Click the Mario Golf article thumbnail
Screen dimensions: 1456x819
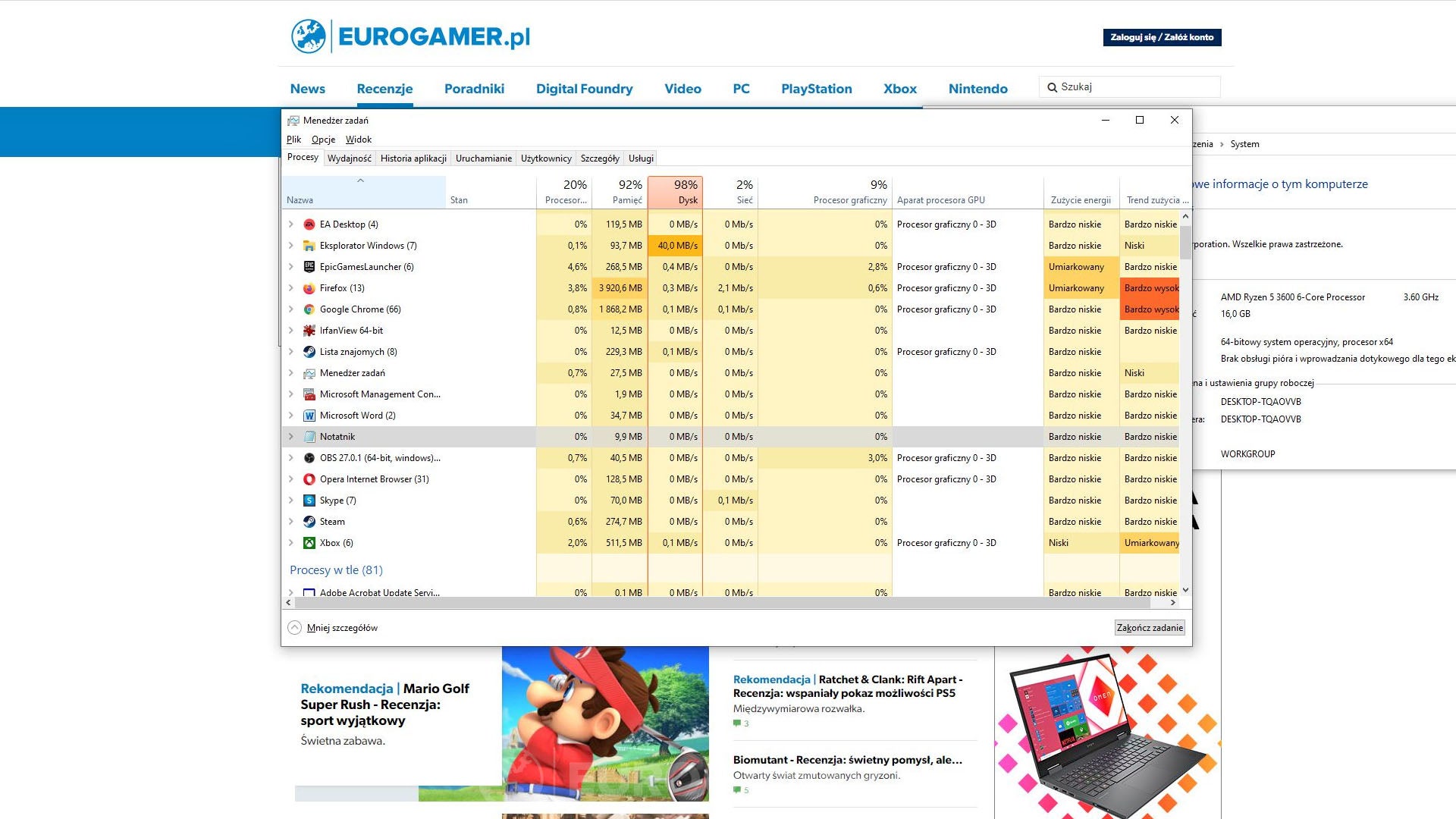tap(605, 724)
